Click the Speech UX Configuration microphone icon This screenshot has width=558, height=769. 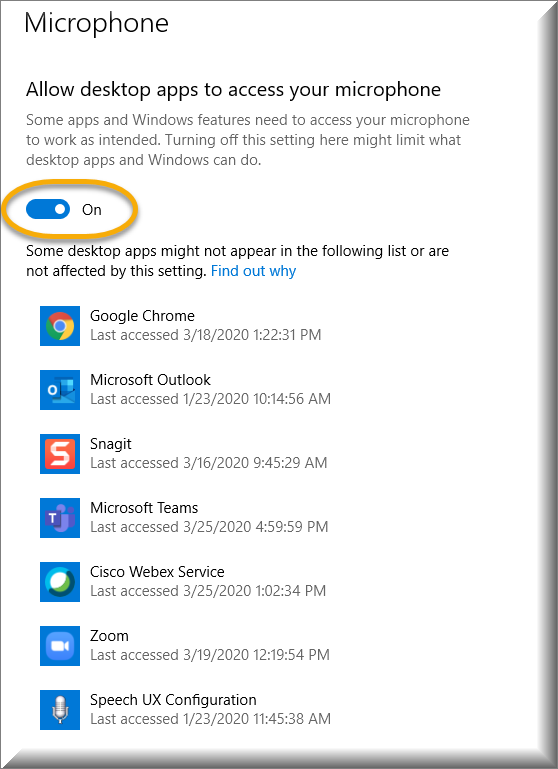click(60, 710)
